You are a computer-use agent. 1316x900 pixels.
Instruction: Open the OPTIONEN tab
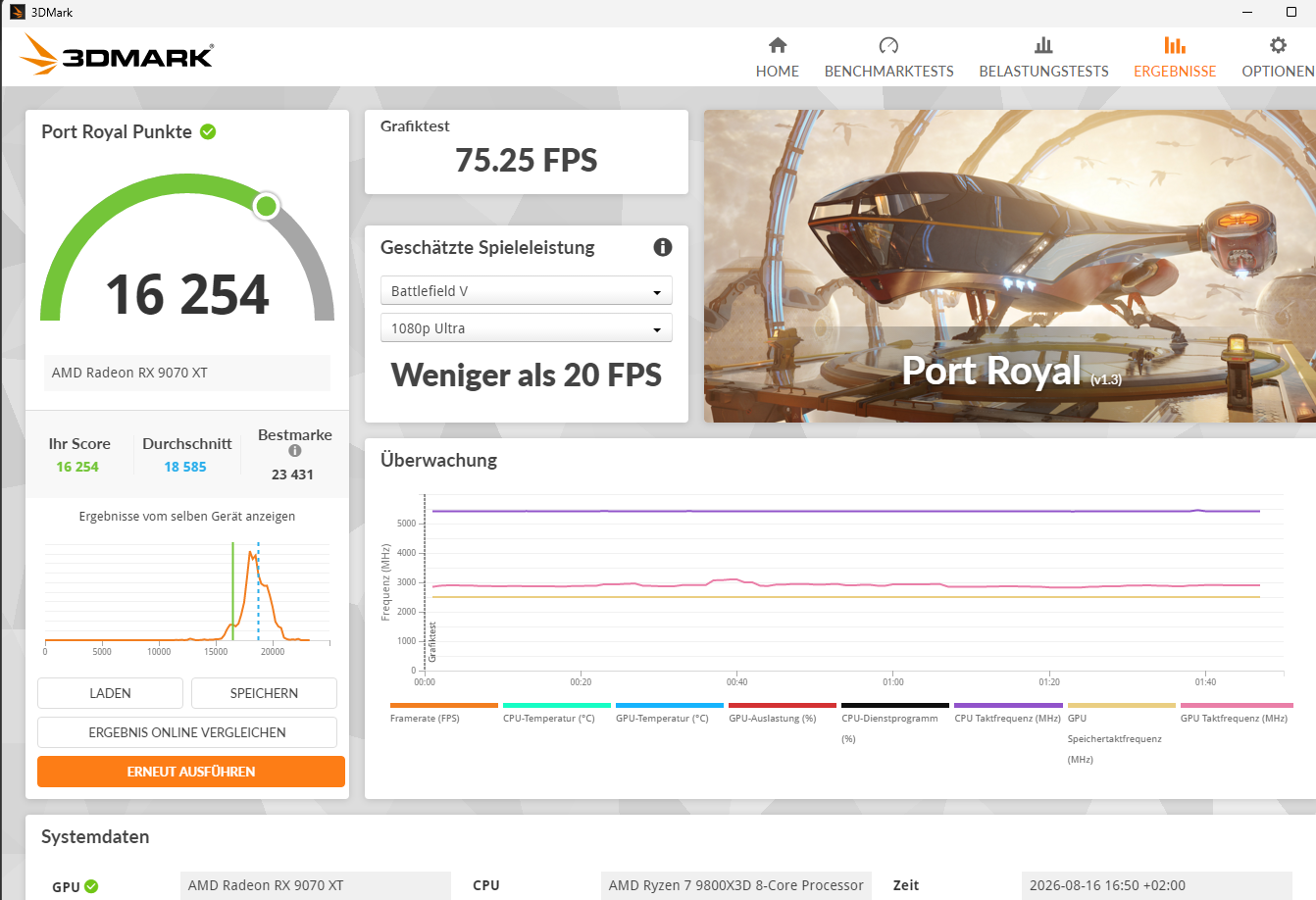[x=1278, y=58]
